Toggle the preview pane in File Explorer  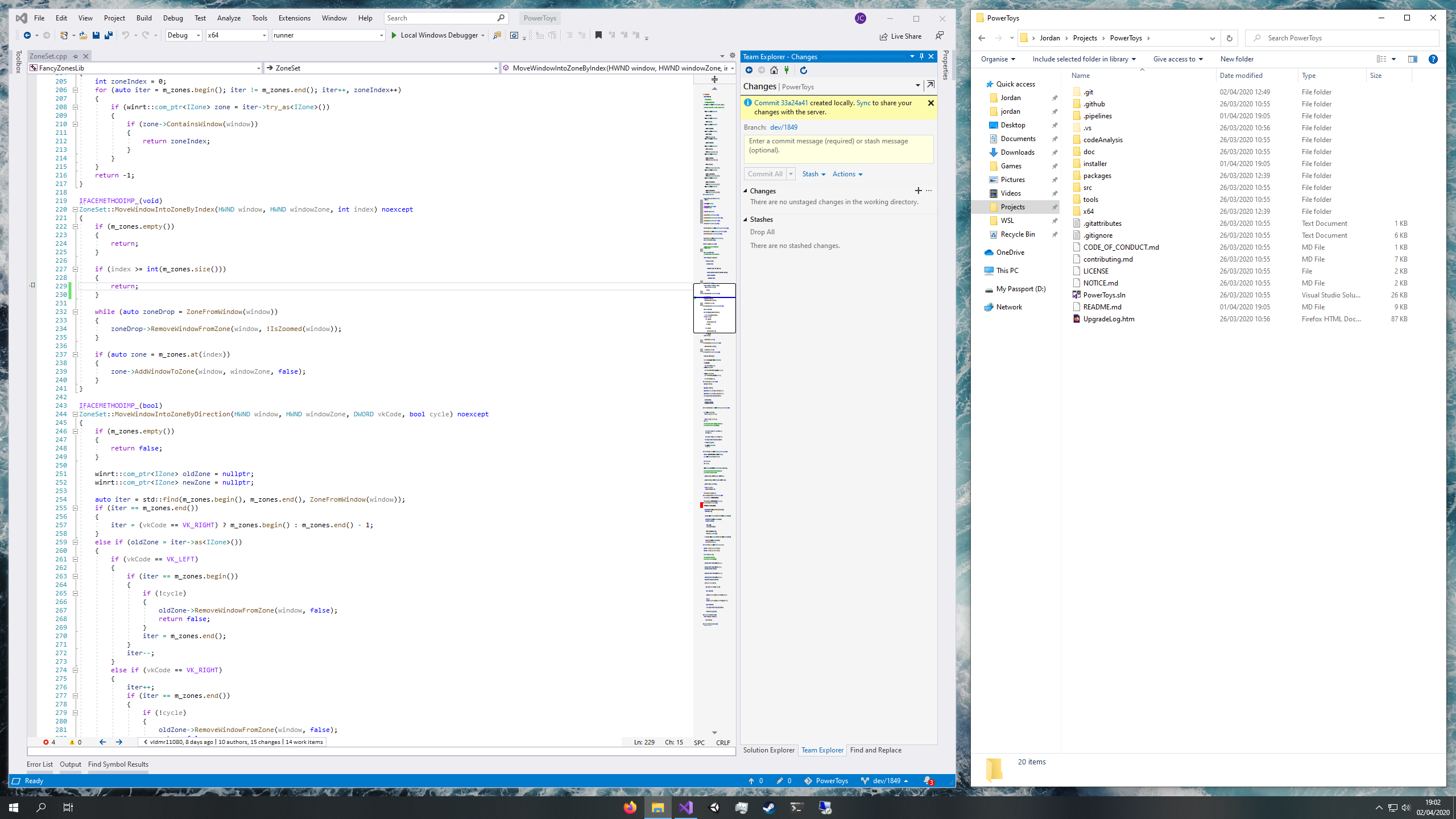[1412, 59]
